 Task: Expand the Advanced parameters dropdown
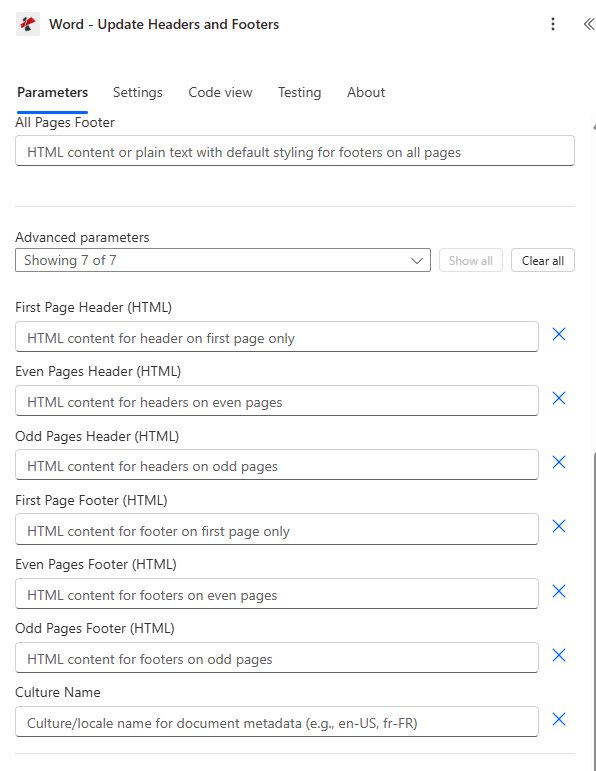coord(223,260)
